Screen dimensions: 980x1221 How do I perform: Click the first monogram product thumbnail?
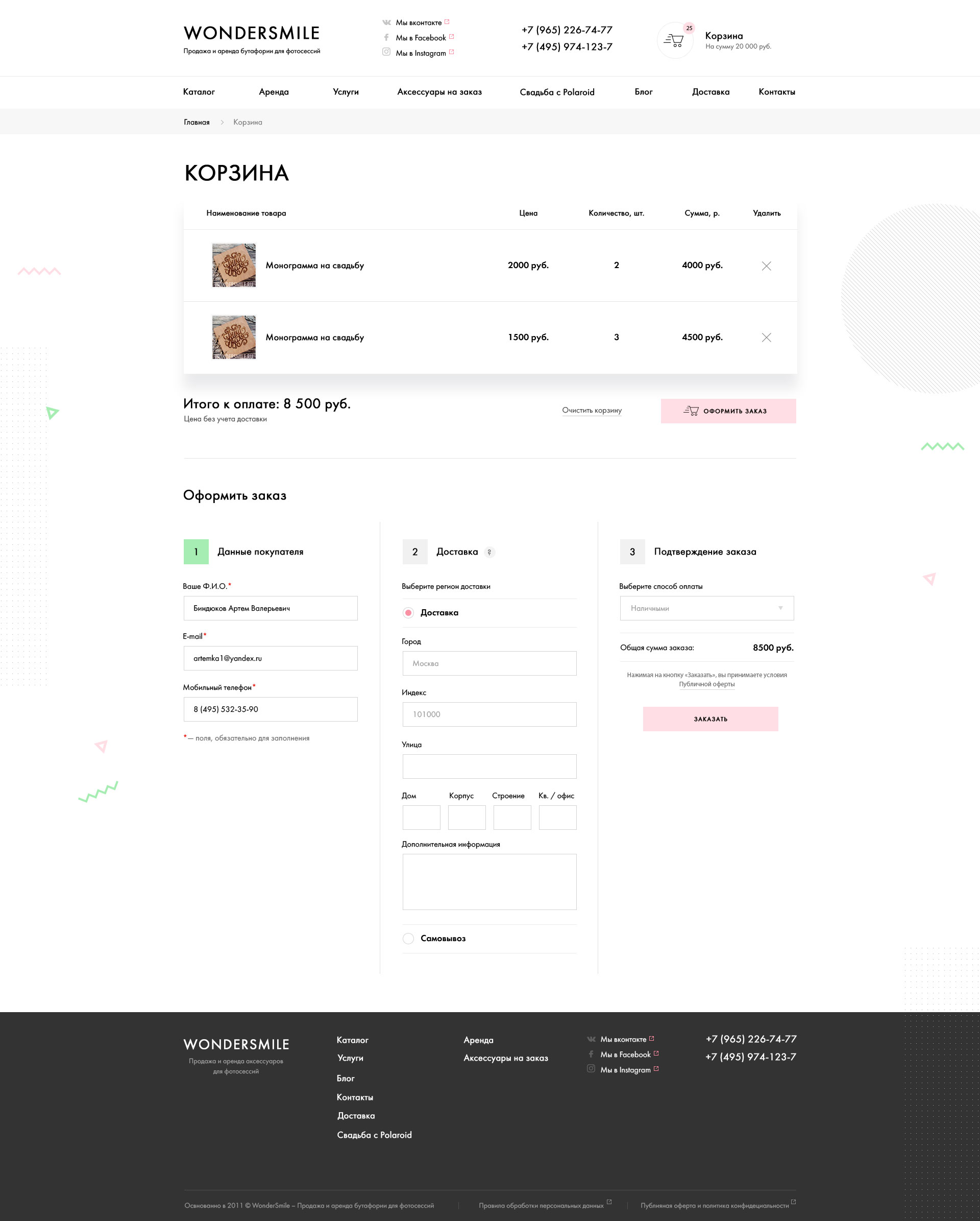(234, 266)
